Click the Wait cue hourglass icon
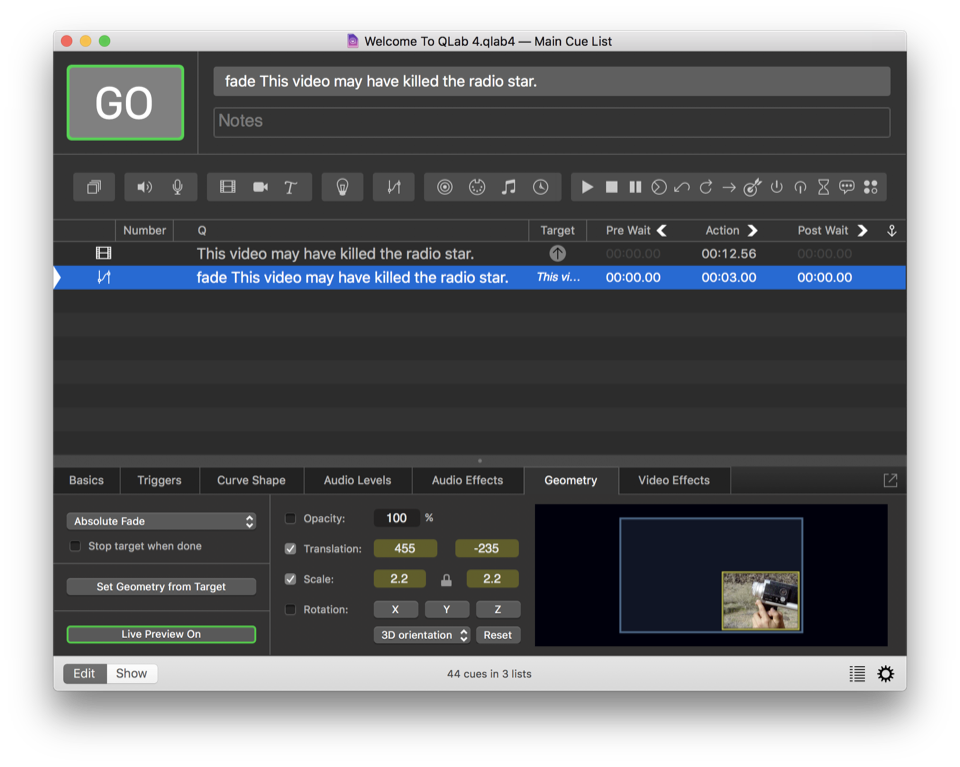Image resolution: width=960 pixels, height=767 pixels. coord(823,187)
